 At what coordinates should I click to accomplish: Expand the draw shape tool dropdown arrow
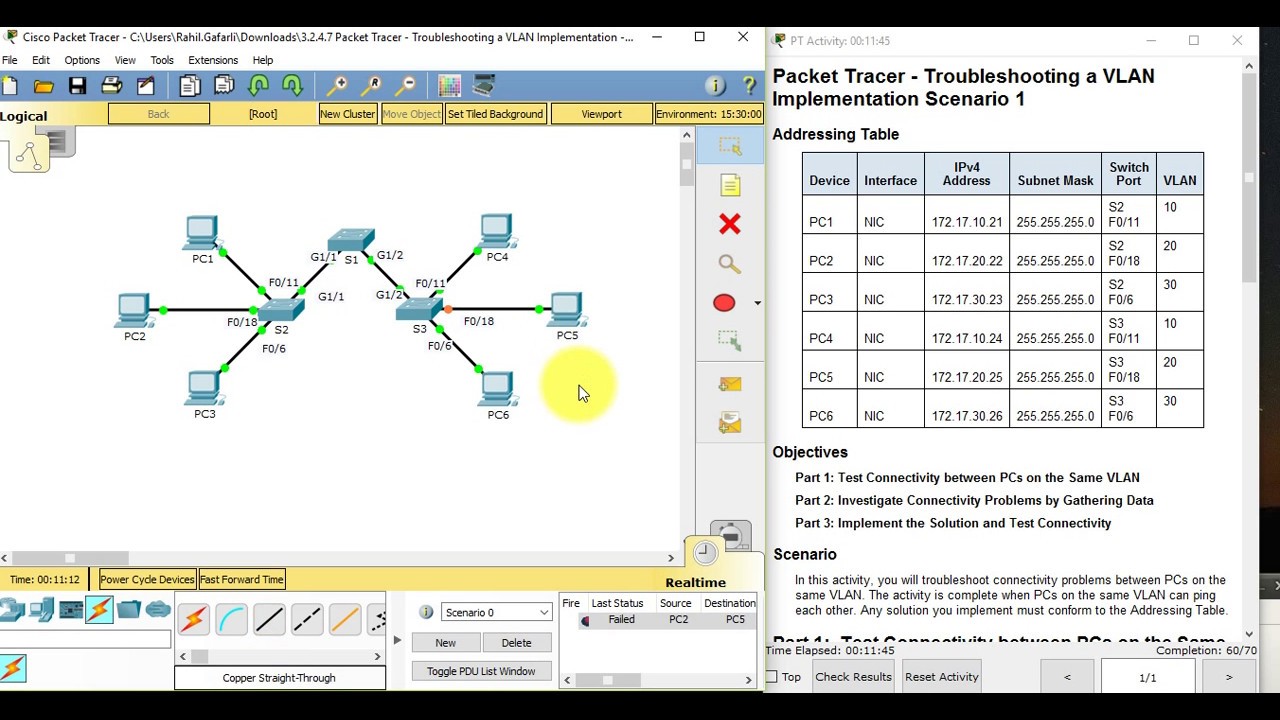click(757, 303)
